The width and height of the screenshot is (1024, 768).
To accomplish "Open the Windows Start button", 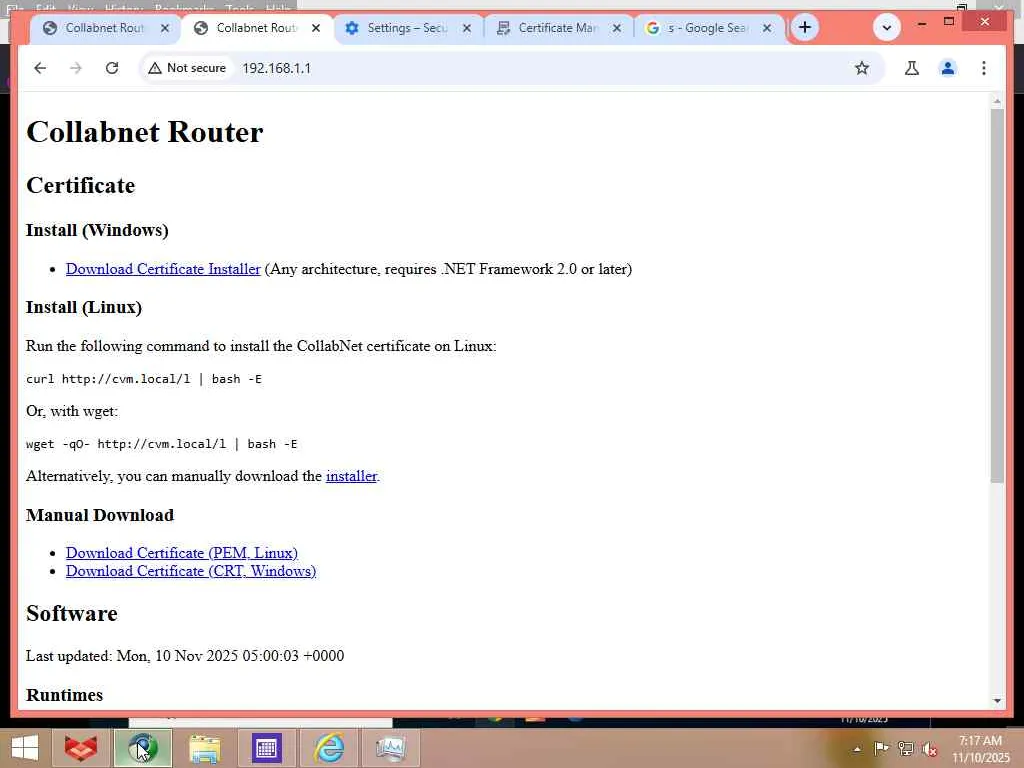I will coord(24,748).
